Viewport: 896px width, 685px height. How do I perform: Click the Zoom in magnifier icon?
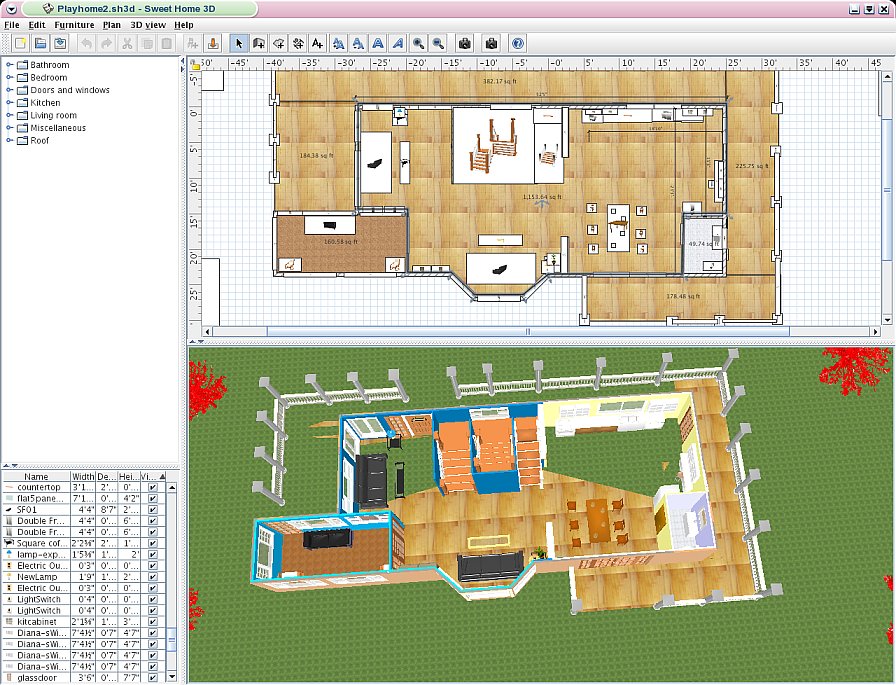(x=418, y=43)
